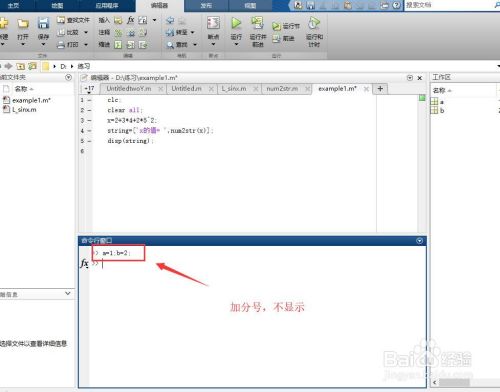Toggle breakpoint on line 3 dash
Viewport: 500px width, 392px height.
pyautogui.click(x=89, y=120)
